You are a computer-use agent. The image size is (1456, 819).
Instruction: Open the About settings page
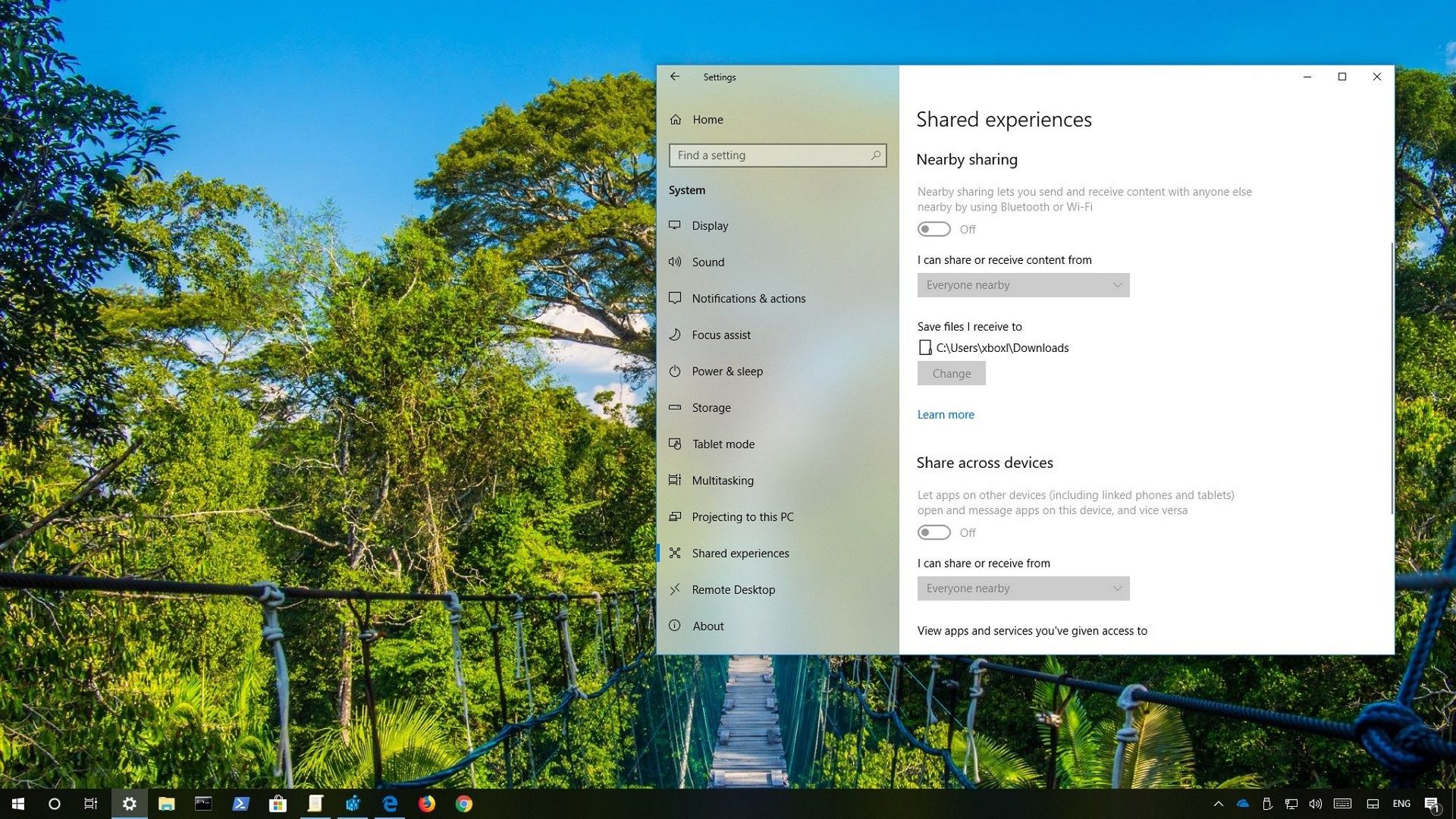(x=708, y=626)
